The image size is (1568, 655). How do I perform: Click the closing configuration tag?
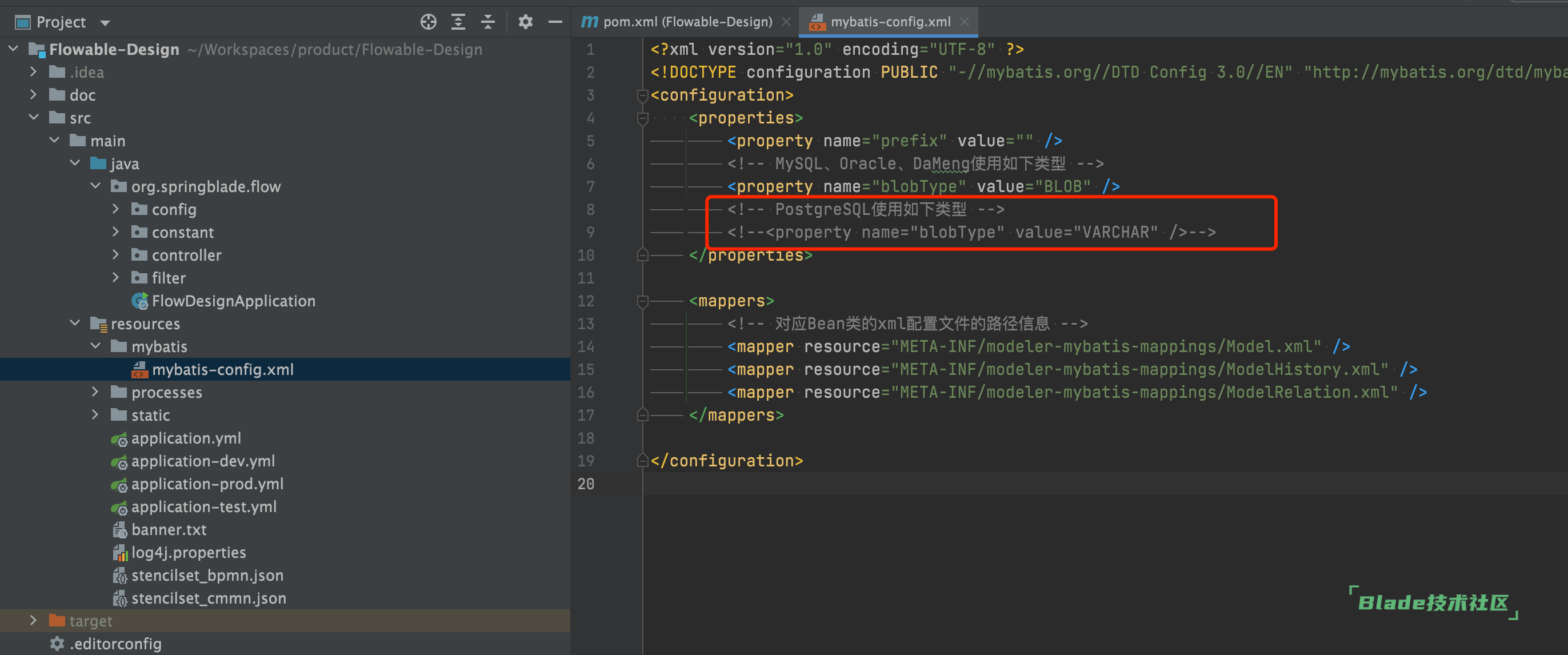(726, 461)
